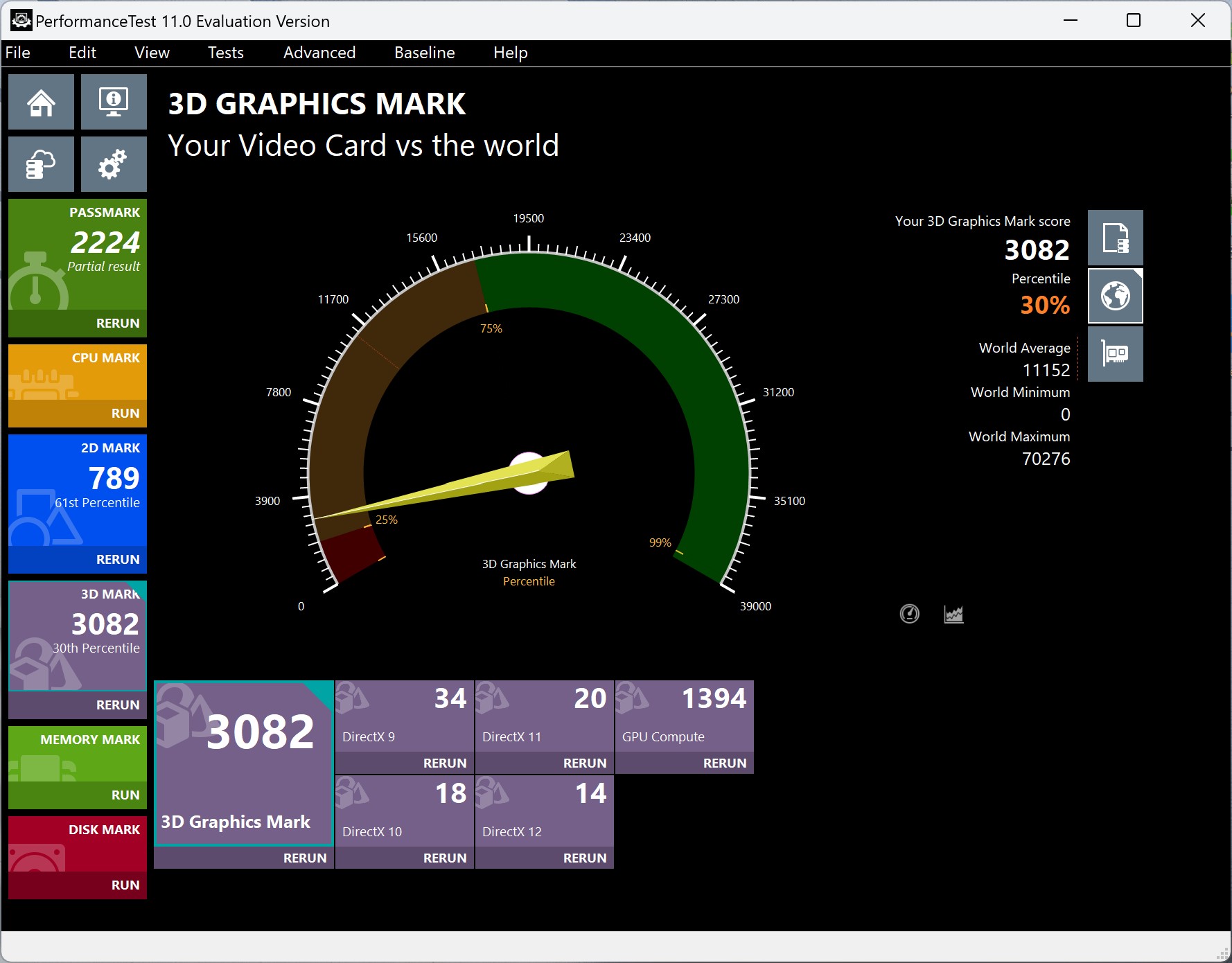The width and height of the screenshot is (1232, 963).
Task: Switch to the gauge speedometer view icon
Action: click(909, 614)
